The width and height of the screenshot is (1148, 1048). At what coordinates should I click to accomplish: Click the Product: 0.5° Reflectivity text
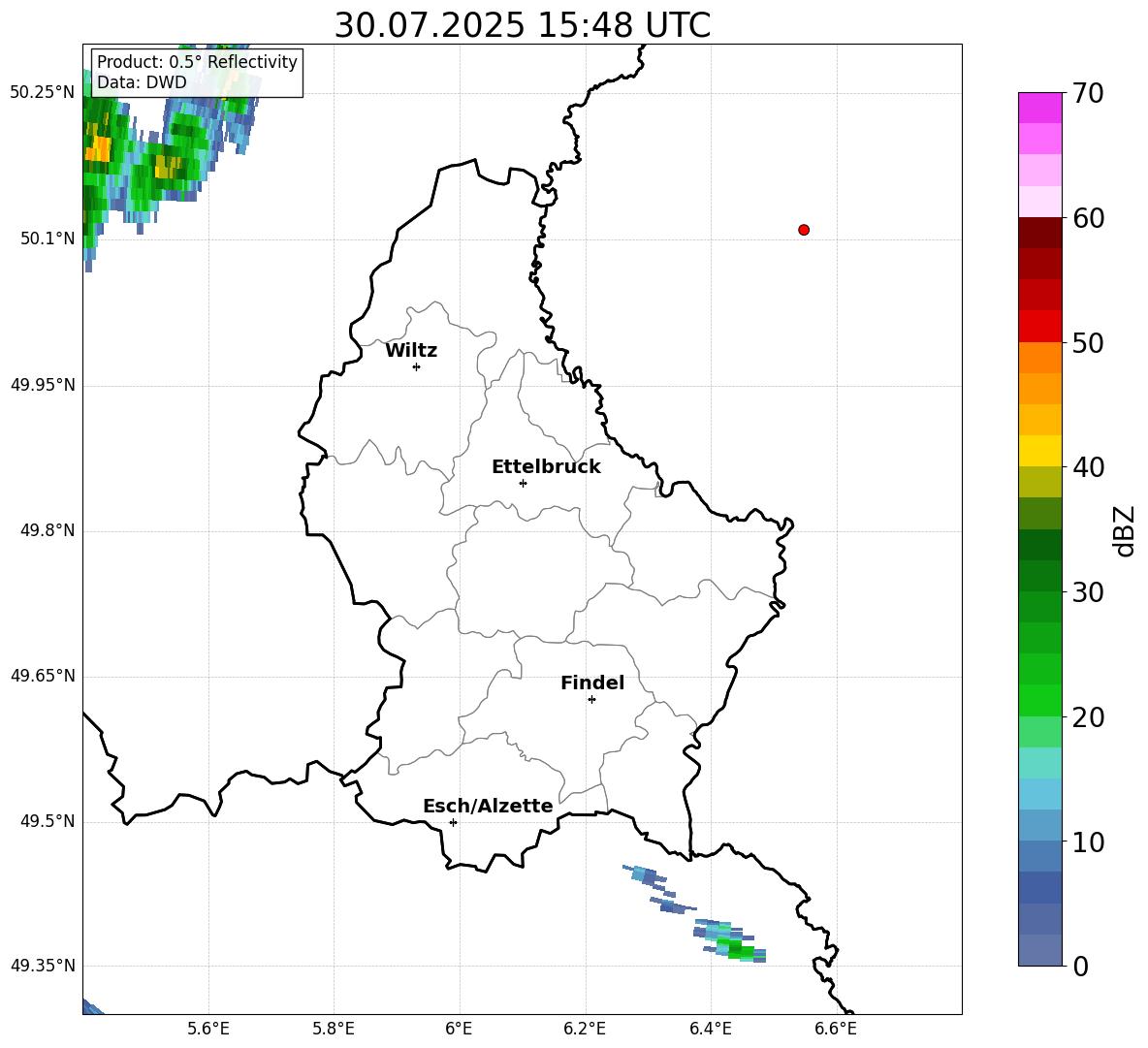click(197, 62)
